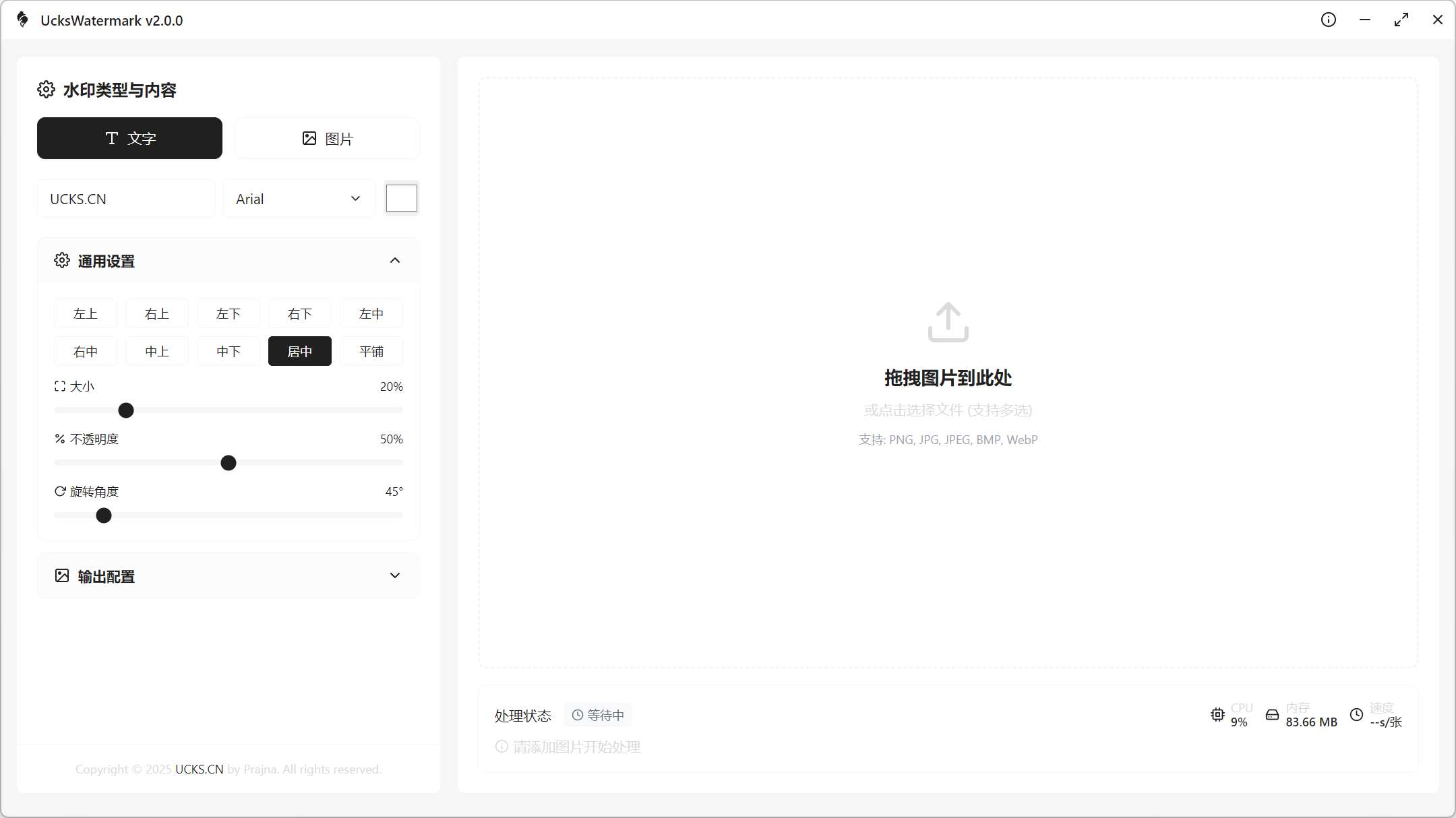Screen dimensions: 1456x818
Task: Switch to the 图片 watermark tab
Action: click(326, 137)
